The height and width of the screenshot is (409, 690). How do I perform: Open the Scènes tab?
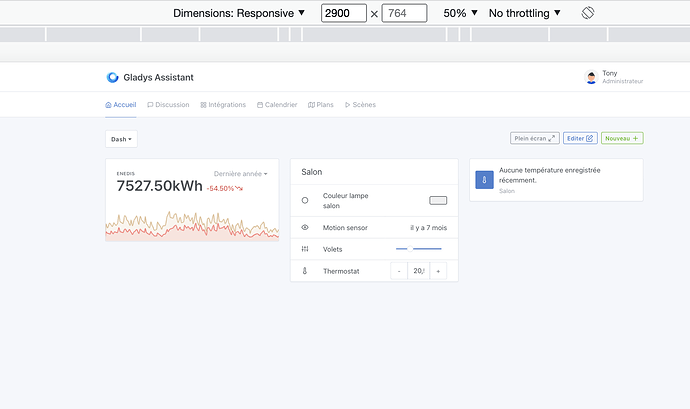(x=360, y=104)
